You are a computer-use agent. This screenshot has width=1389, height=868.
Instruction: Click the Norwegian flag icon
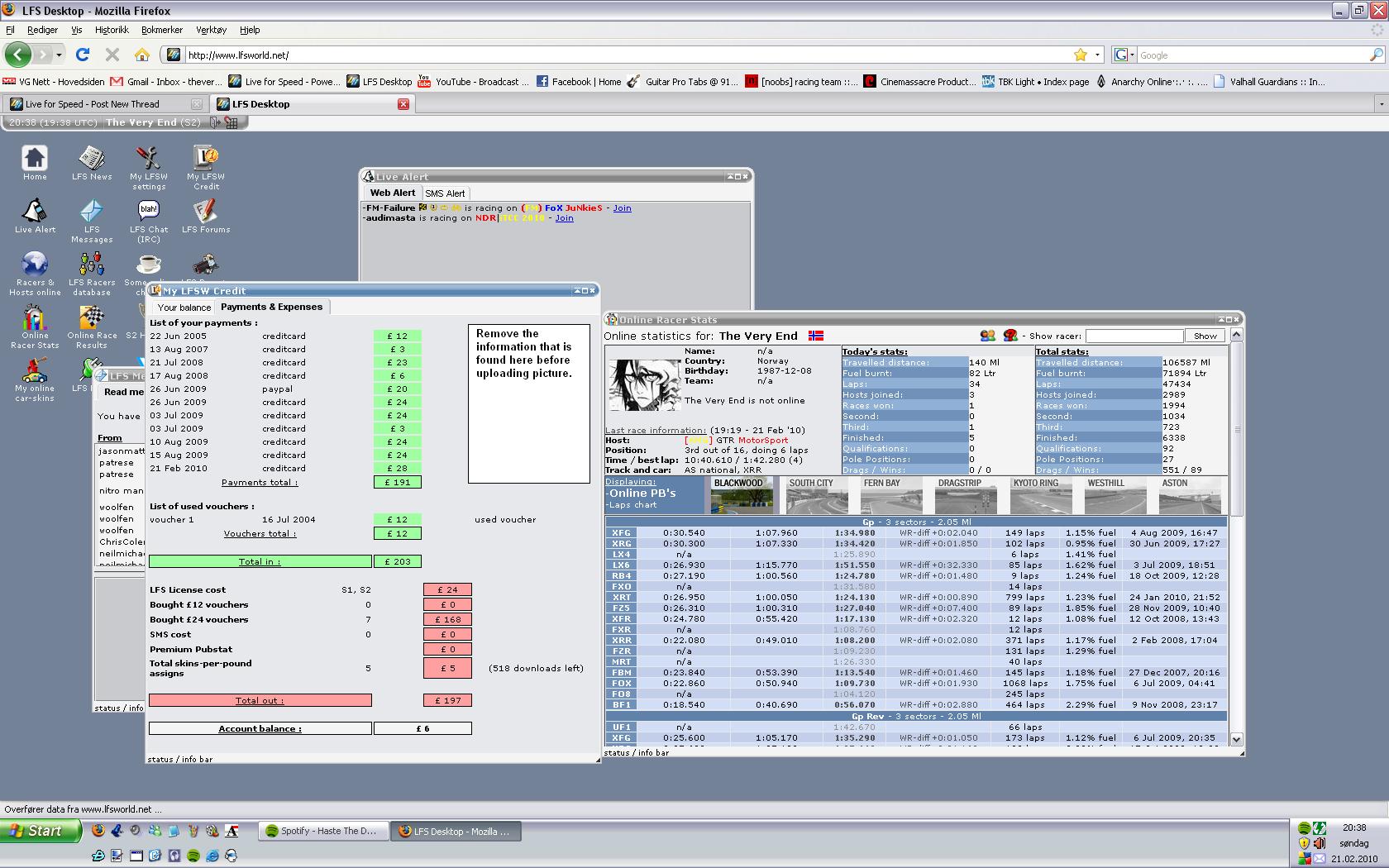click(815, 336)
